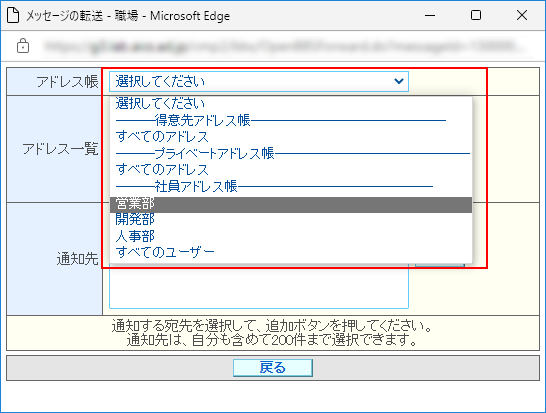Click the lock icon in address bar
The height and width of the screenshot is (413, 546).
click(x=23, y=46)
